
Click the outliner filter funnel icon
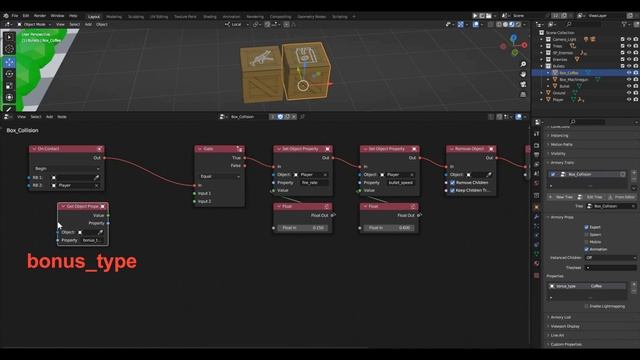(624, 24)
